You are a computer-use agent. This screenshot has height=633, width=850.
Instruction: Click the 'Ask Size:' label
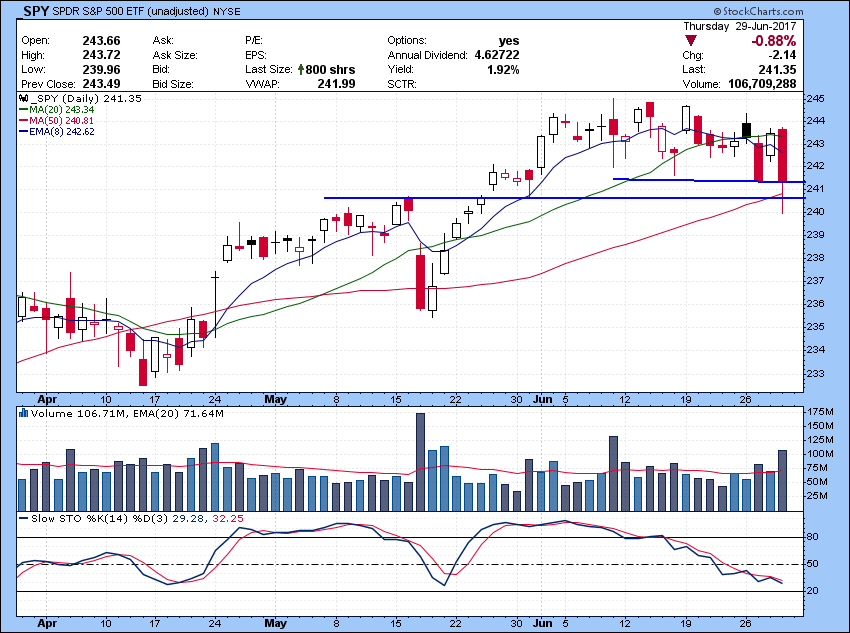coord(175,55)
